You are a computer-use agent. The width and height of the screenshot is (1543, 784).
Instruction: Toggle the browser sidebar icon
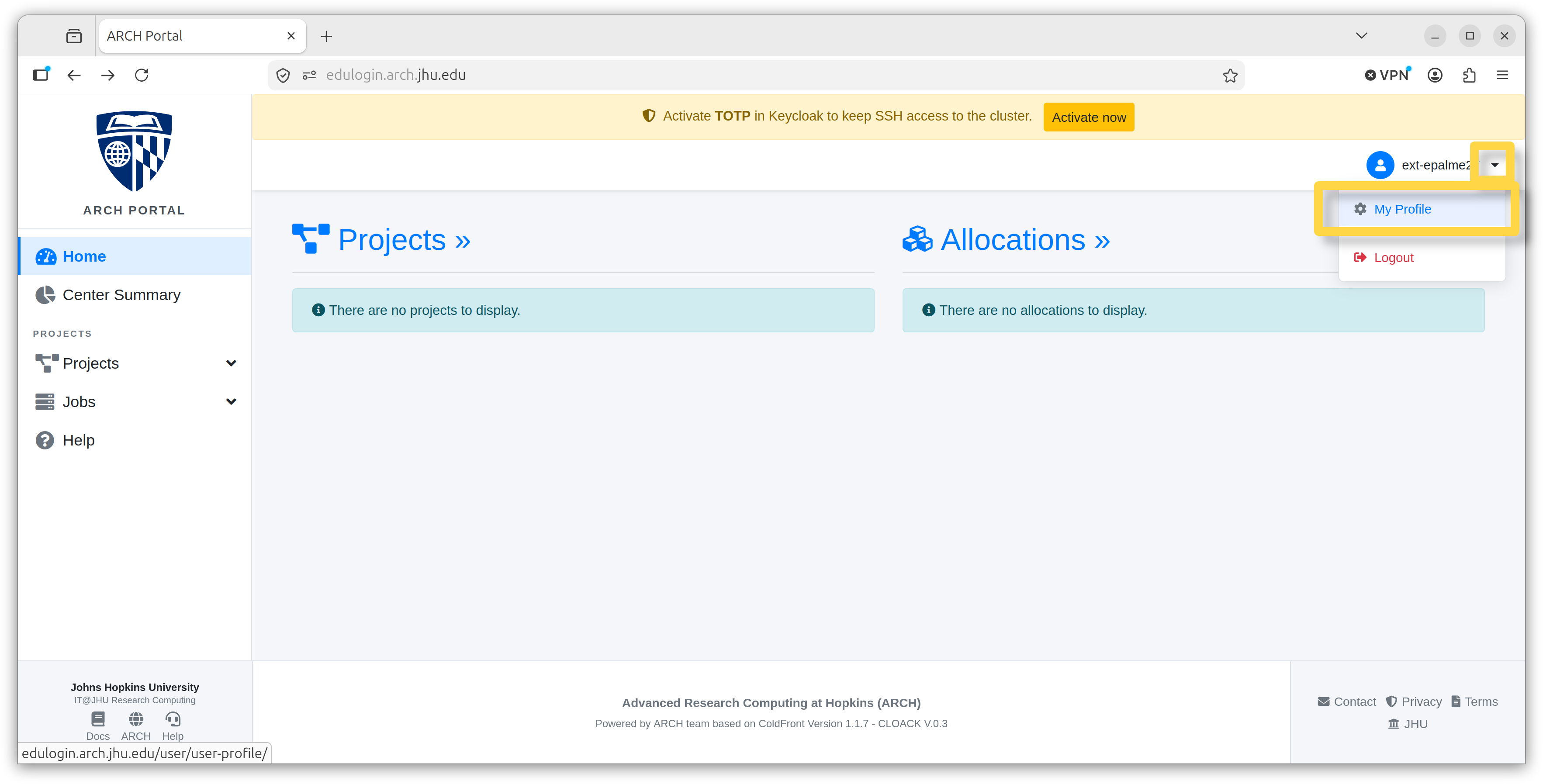41,75
